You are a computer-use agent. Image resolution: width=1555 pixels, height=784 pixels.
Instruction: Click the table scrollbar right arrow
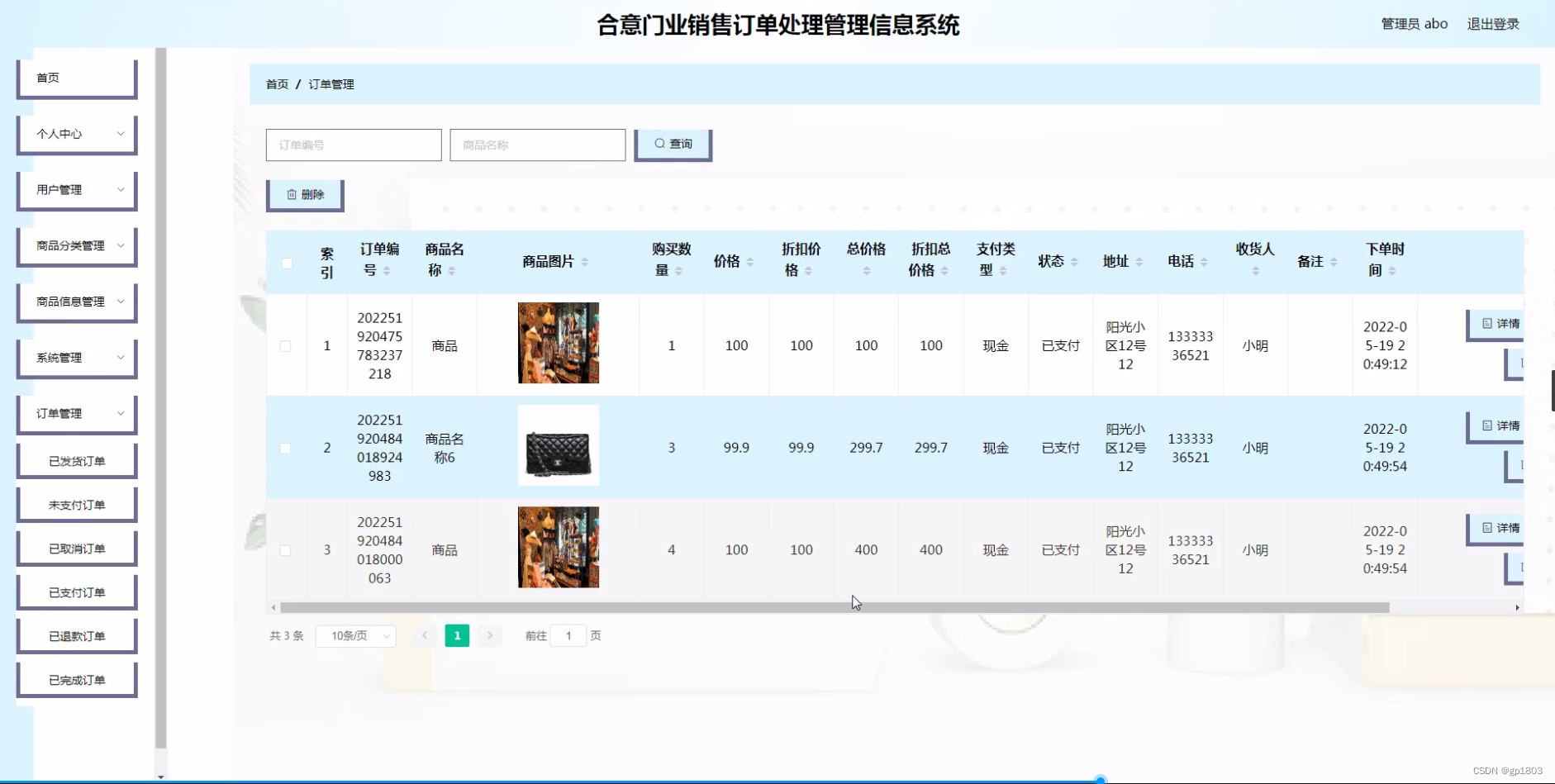(1517, 608)
